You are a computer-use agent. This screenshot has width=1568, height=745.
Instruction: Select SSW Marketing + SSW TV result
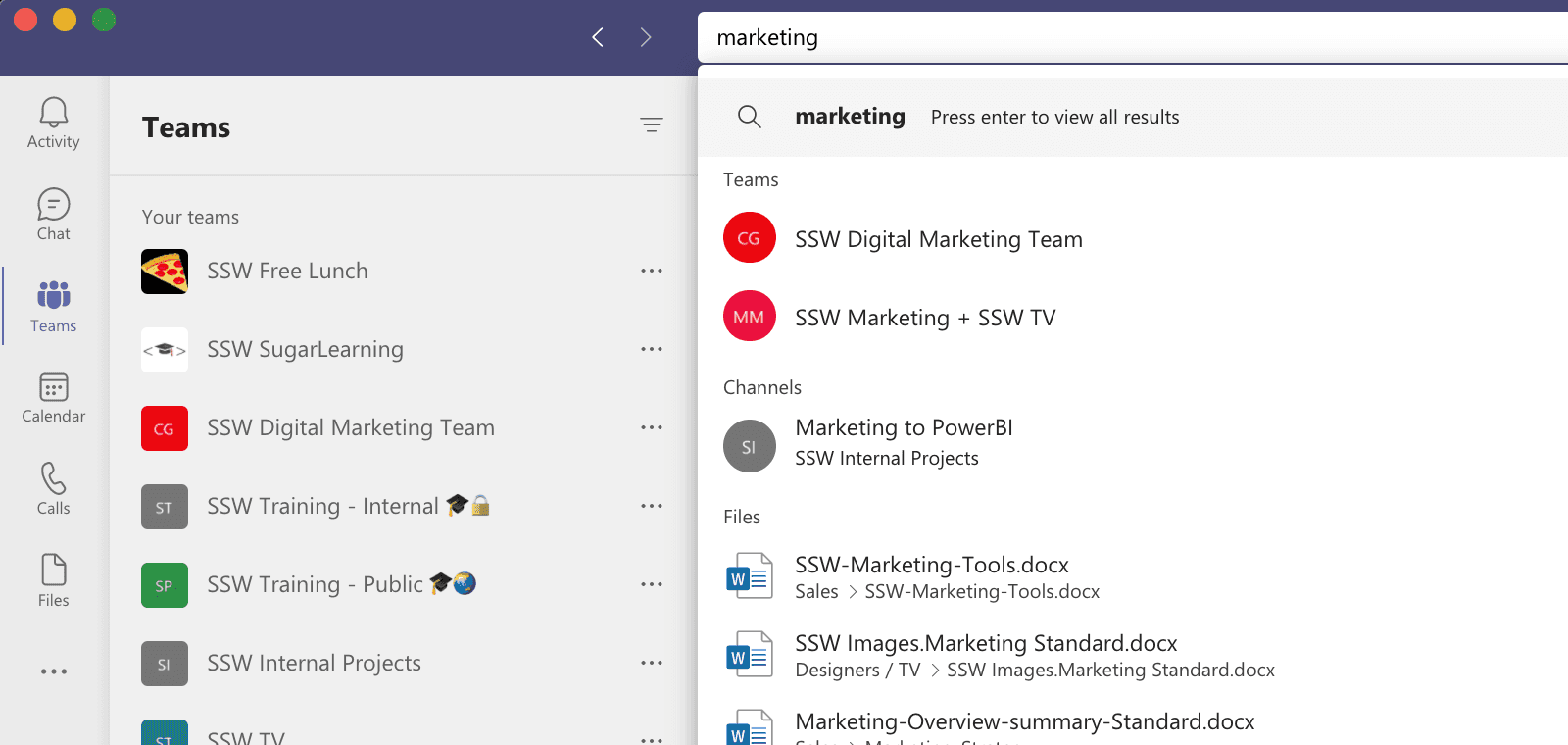(924, 318)
